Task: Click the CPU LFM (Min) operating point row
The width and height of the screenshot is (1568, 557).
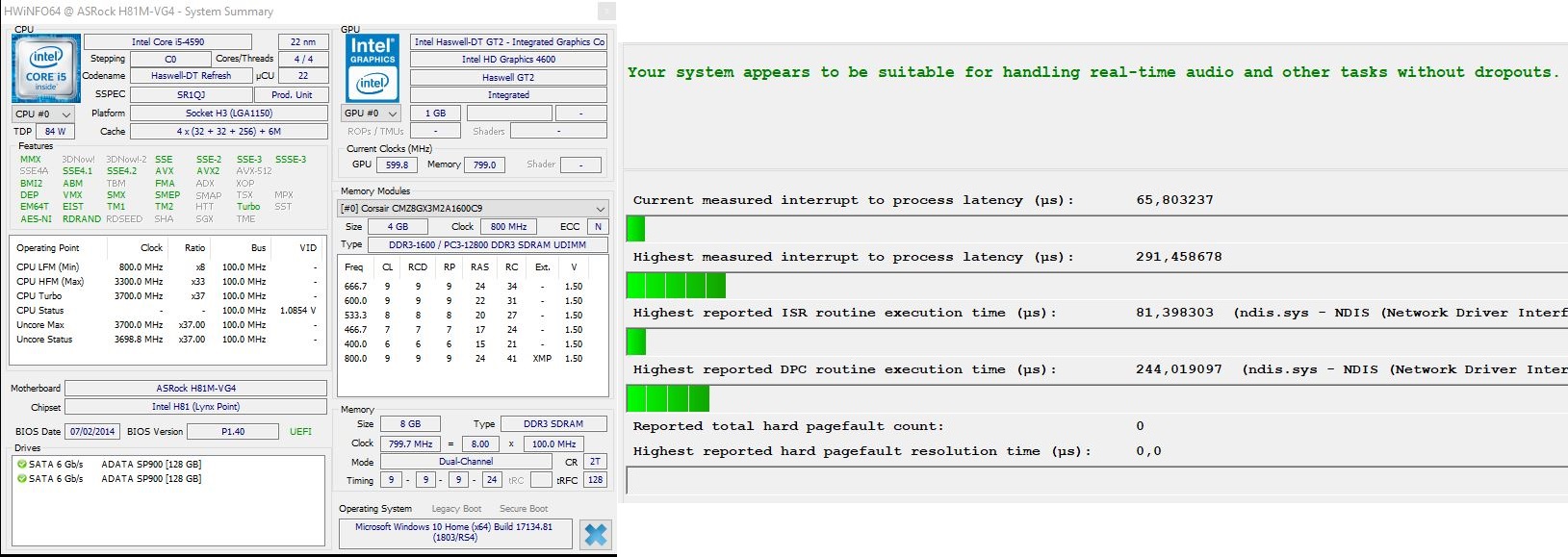Action: (167, 267)
